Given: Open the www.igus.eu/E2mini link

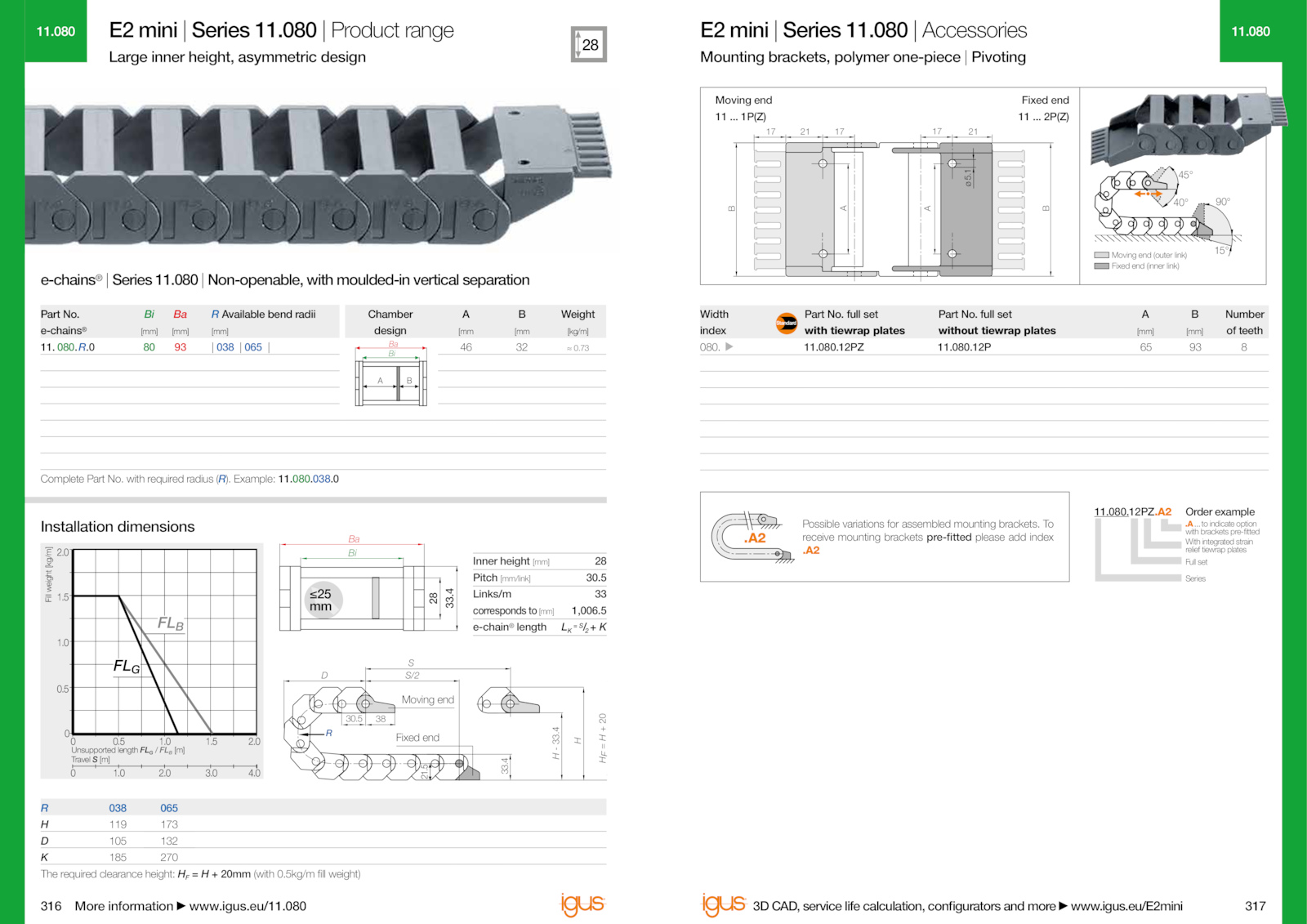Looking at the screenshot, I should 1126,906.
